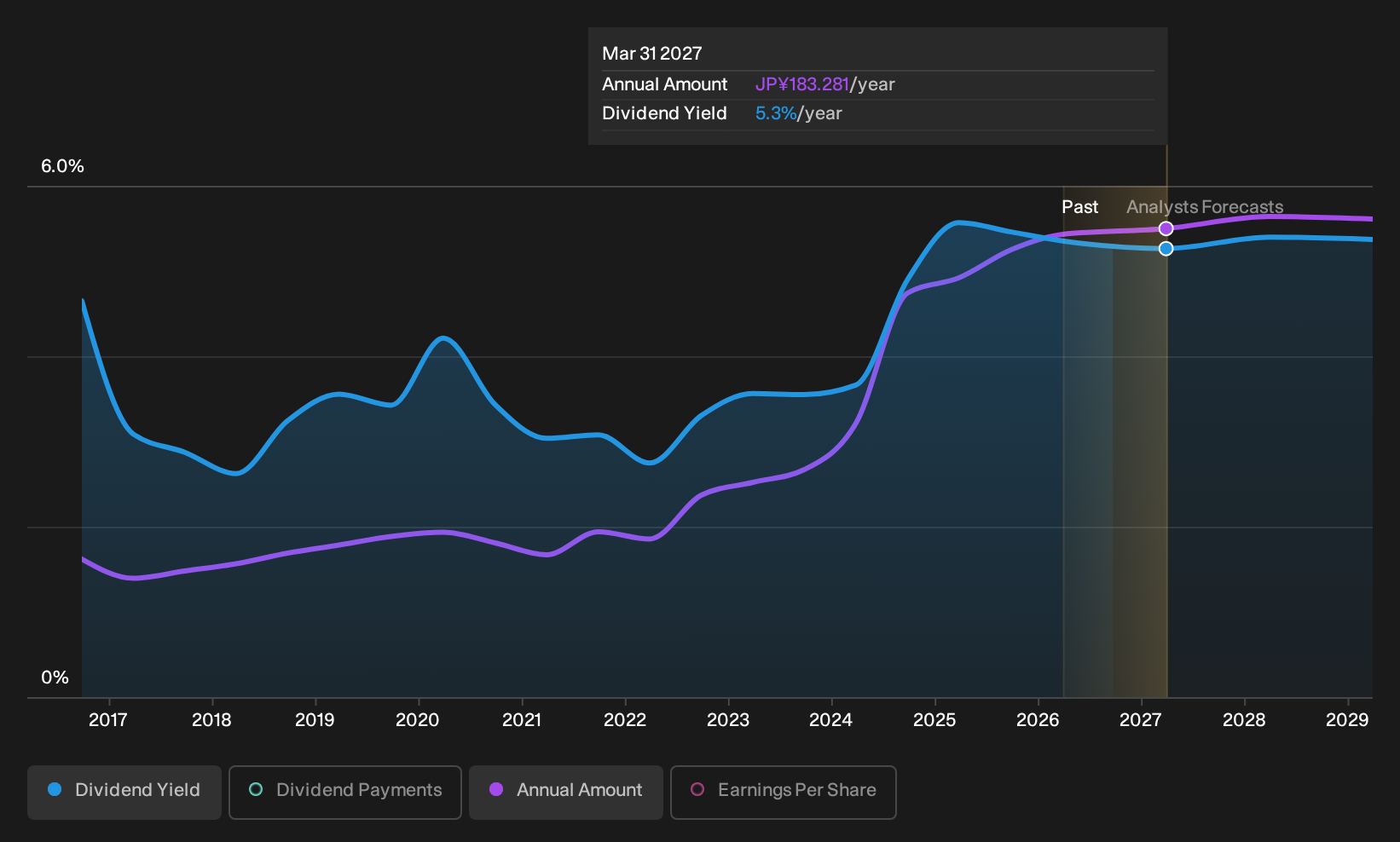Select the purple Annual Amount data point marker
The width and height of the screenshot is (1400, 842).
1166,228
